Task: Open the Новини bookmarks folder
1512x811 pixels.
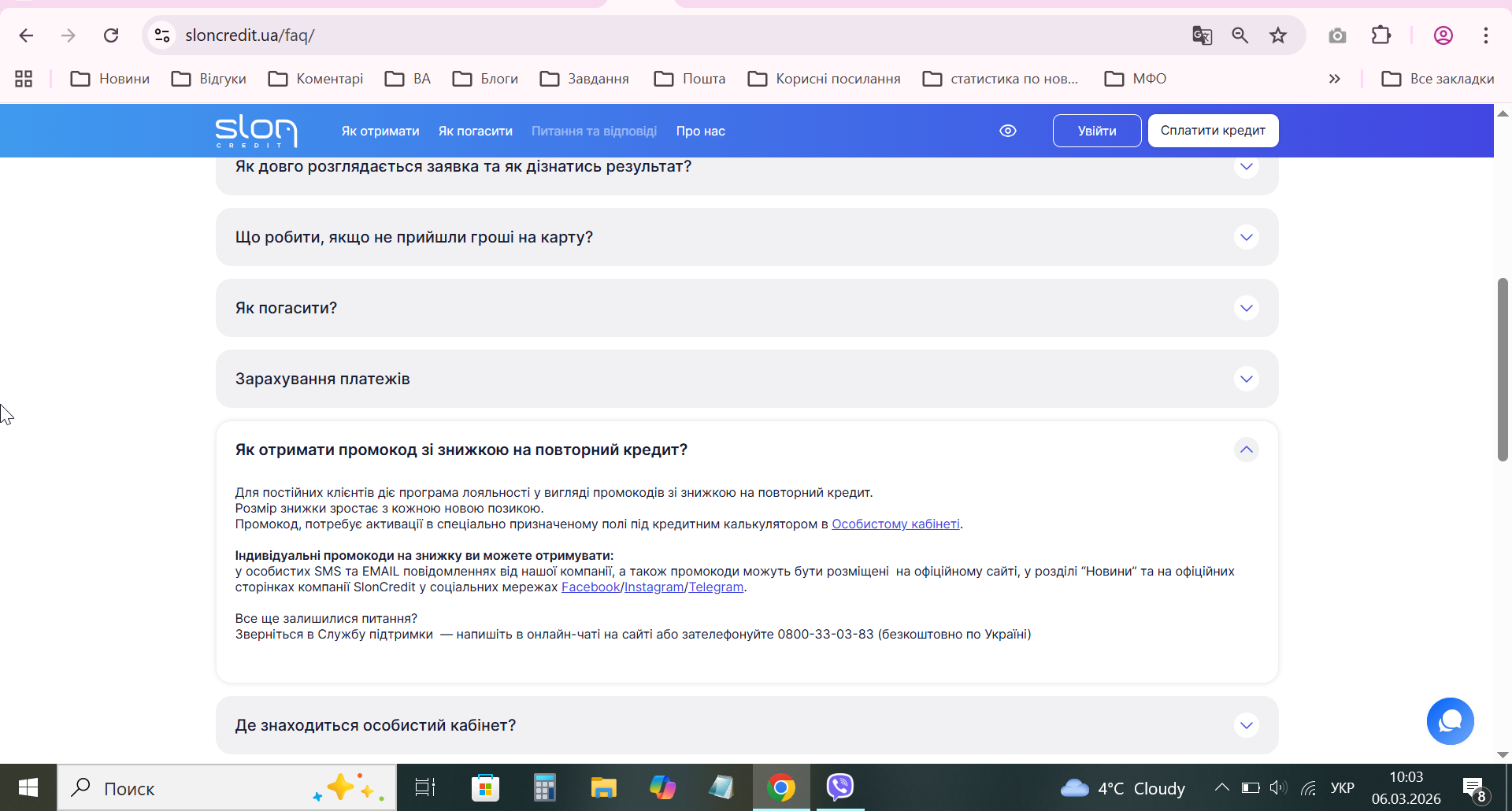Action: tap(110, 79)
